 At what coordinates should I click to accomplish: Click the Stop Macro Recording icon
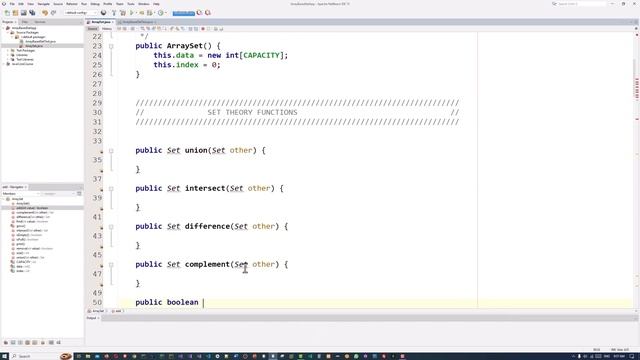click(209, 29)
